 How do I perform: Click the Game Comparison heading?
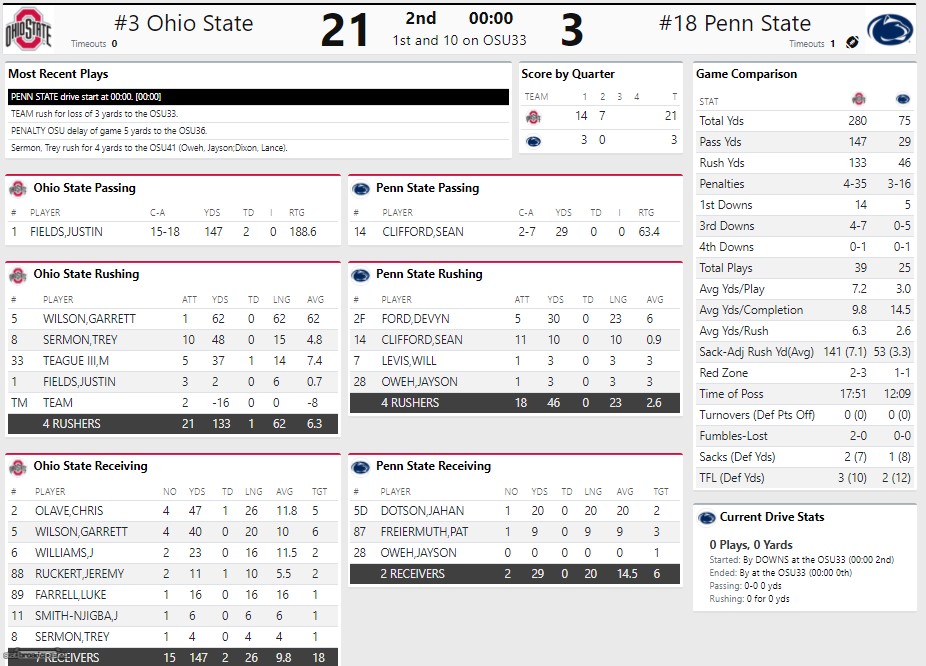[748, 74]
